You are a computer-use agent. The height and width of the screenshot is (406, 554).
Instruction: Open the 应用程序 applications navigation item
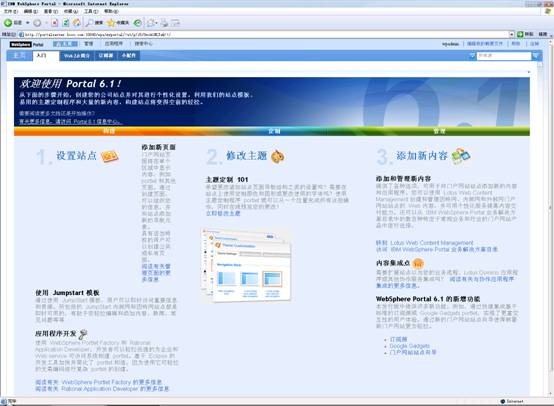pyautogui.click(x=114, y=44)
